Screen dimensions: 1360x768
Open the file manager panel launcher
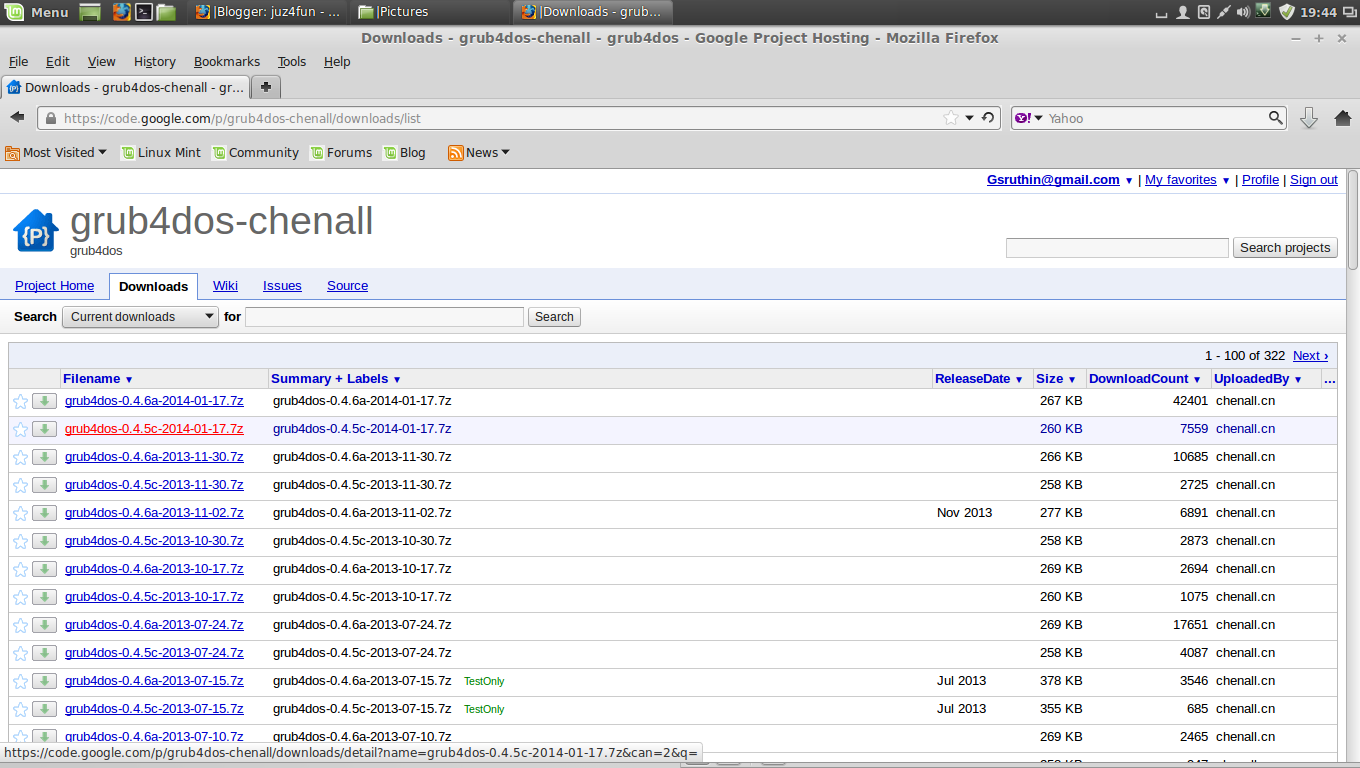(x=166, y=12)
